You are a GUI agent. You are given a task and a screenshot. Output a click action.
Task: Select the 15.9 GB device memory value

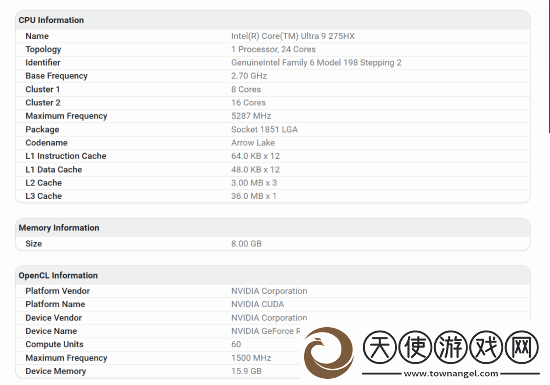(246, 371)
